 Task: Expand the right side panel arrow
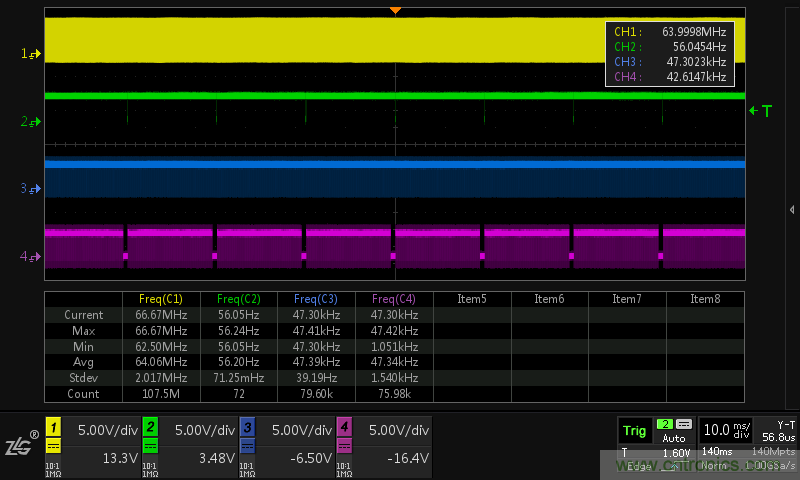tap(792, 209)
